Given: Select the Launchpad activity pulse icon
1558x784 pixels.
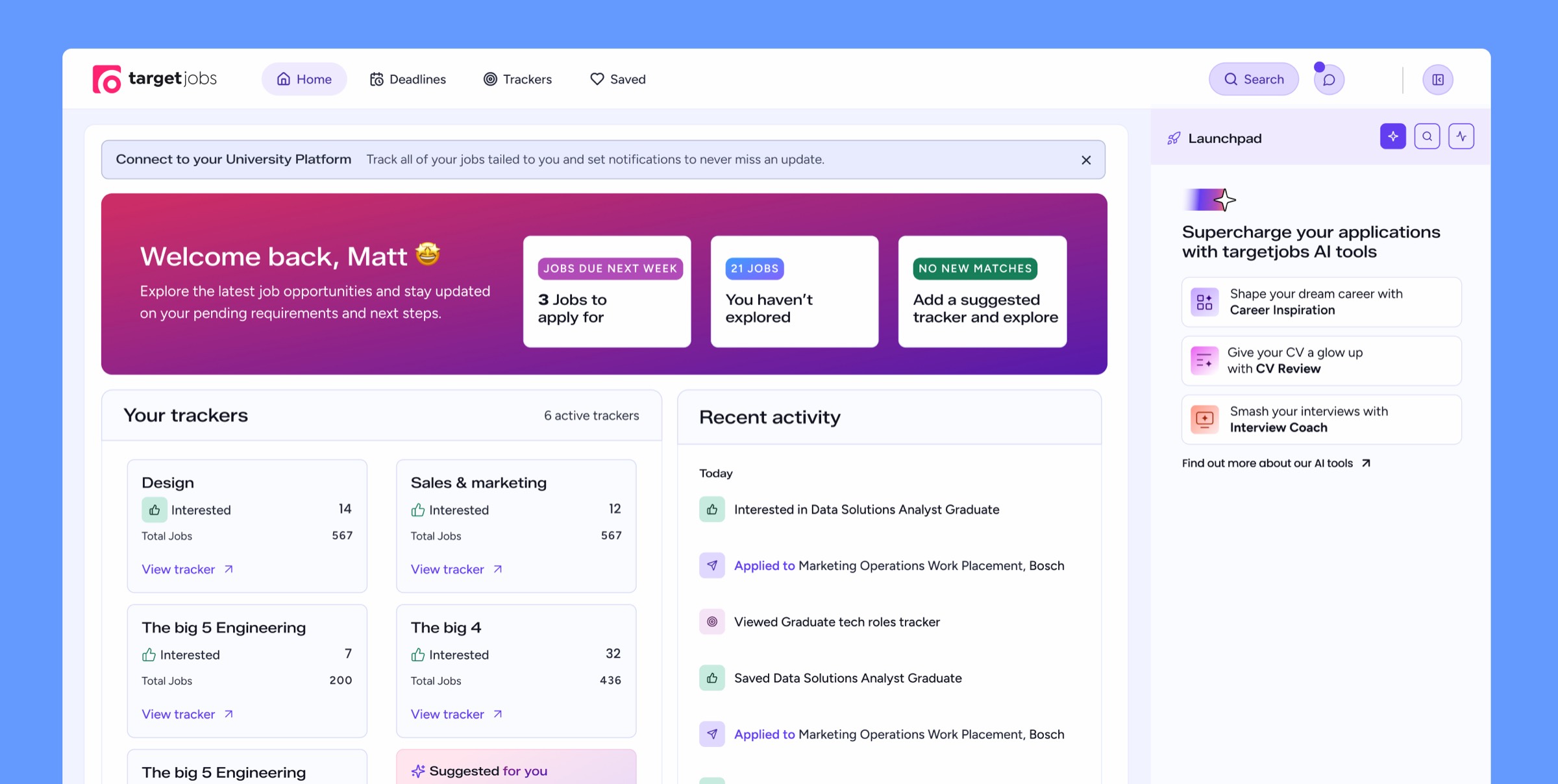Looking at the screenshot, I should pos(1461,136).
